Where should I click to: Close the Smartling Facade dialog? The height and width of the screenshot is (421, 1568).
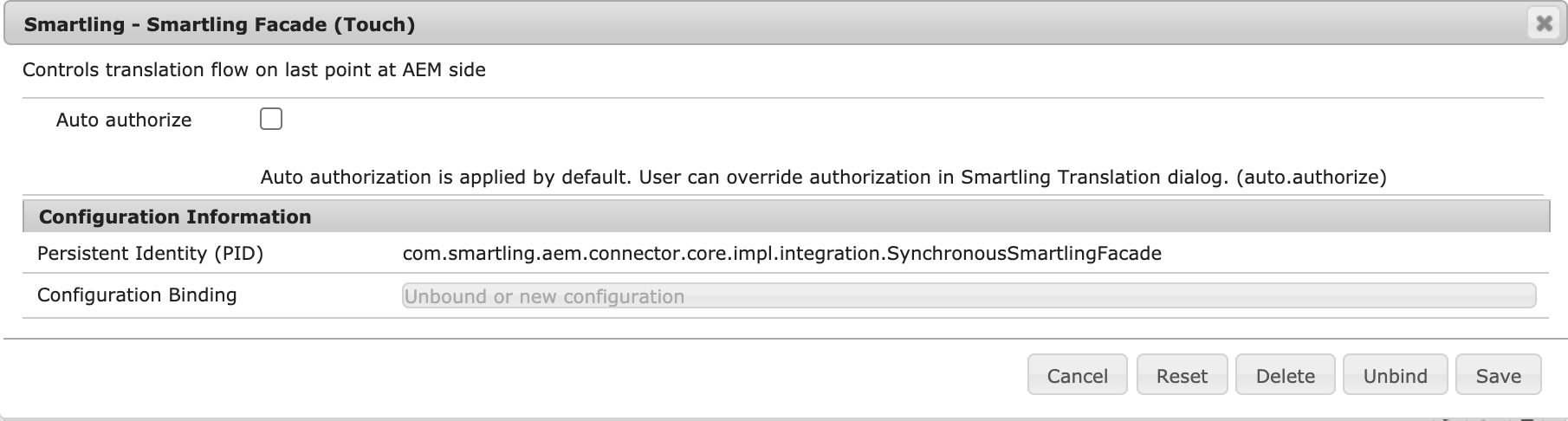point(1544,24)
